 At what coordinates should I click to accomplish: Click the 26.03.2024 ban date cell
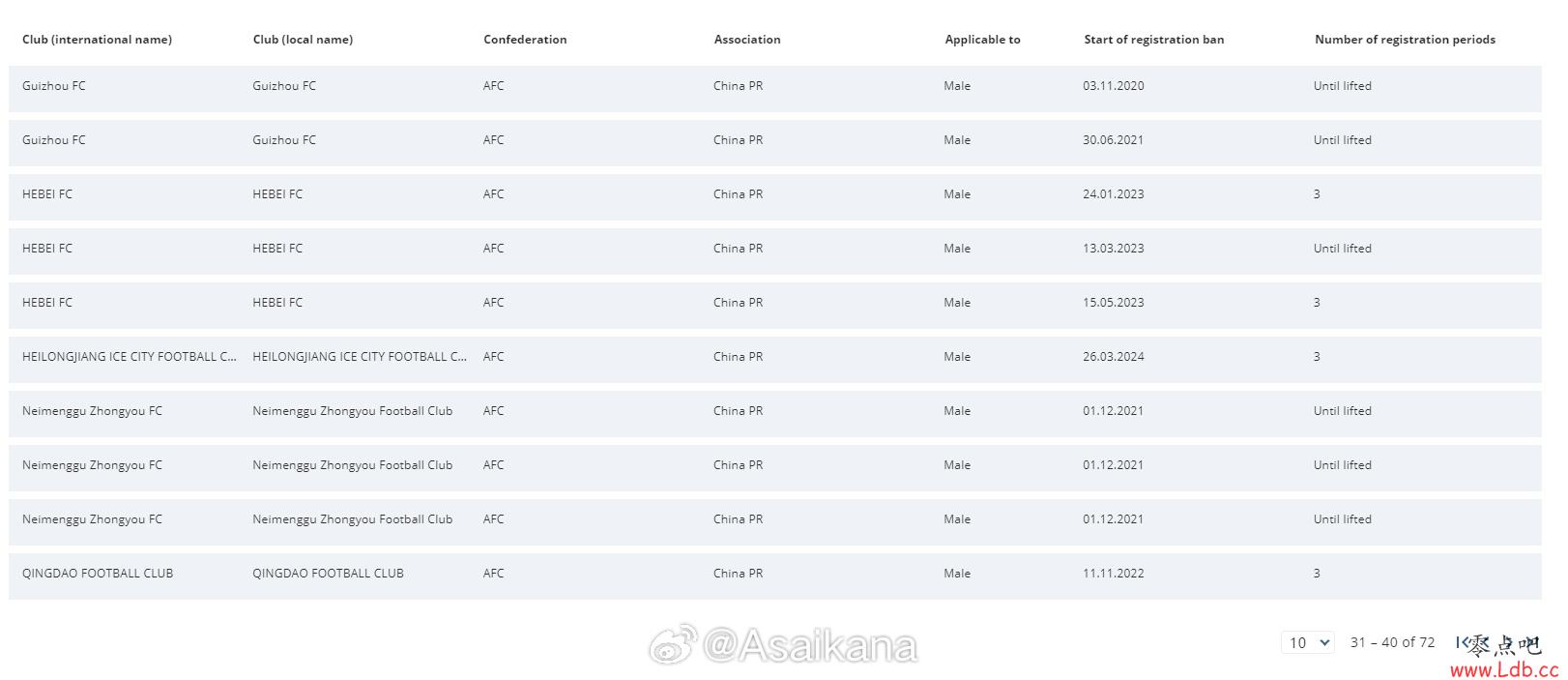(x=1113, y=357)
